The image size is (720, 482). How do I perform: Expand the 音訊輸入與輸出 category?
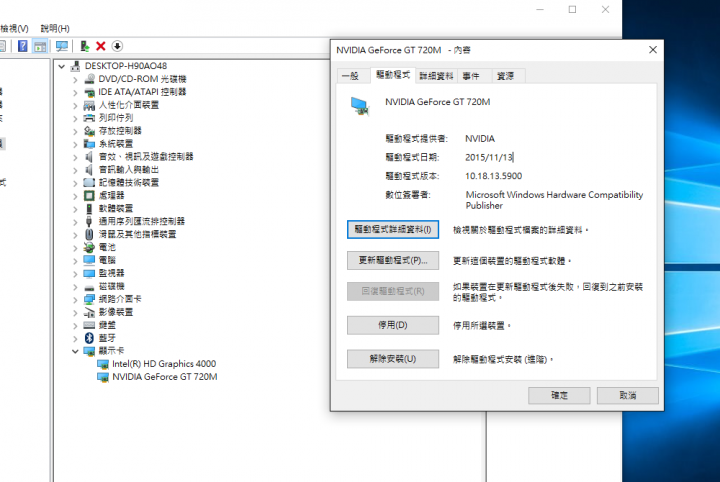click(75, 170)
